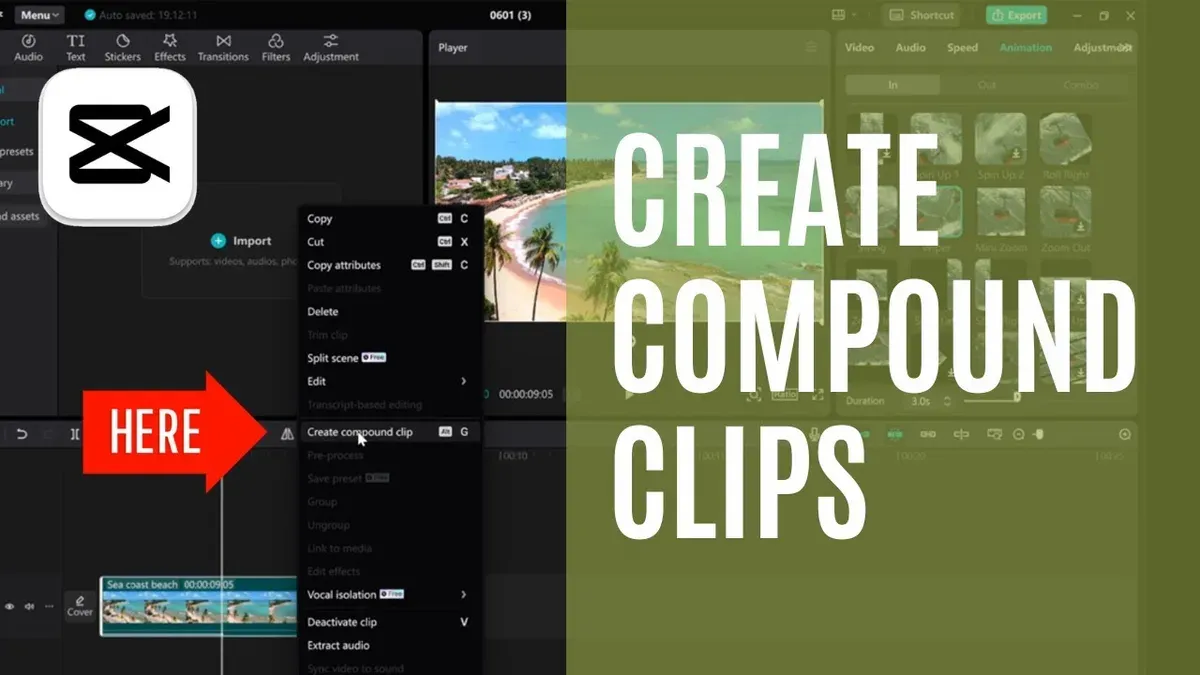The width and height of the screenshot is (1200, 675).
Task: Open the layout switcher icon
Action: click(x=838, y=15)
